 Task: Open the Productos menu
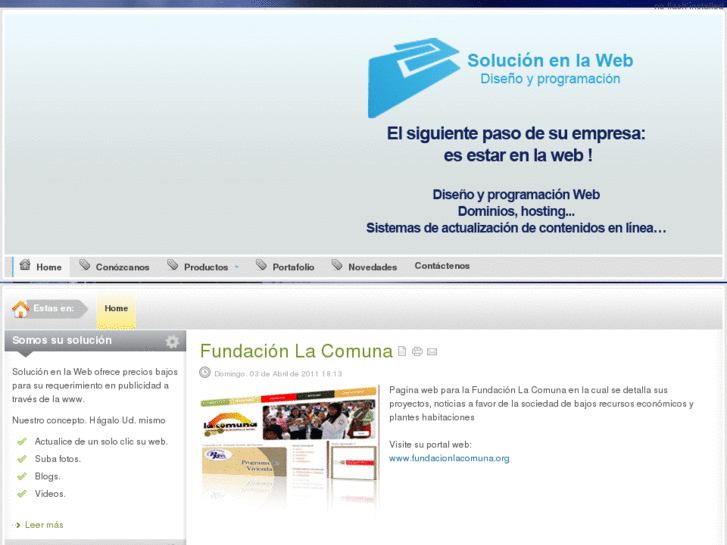pyautogui.click(x=206, y=267)
